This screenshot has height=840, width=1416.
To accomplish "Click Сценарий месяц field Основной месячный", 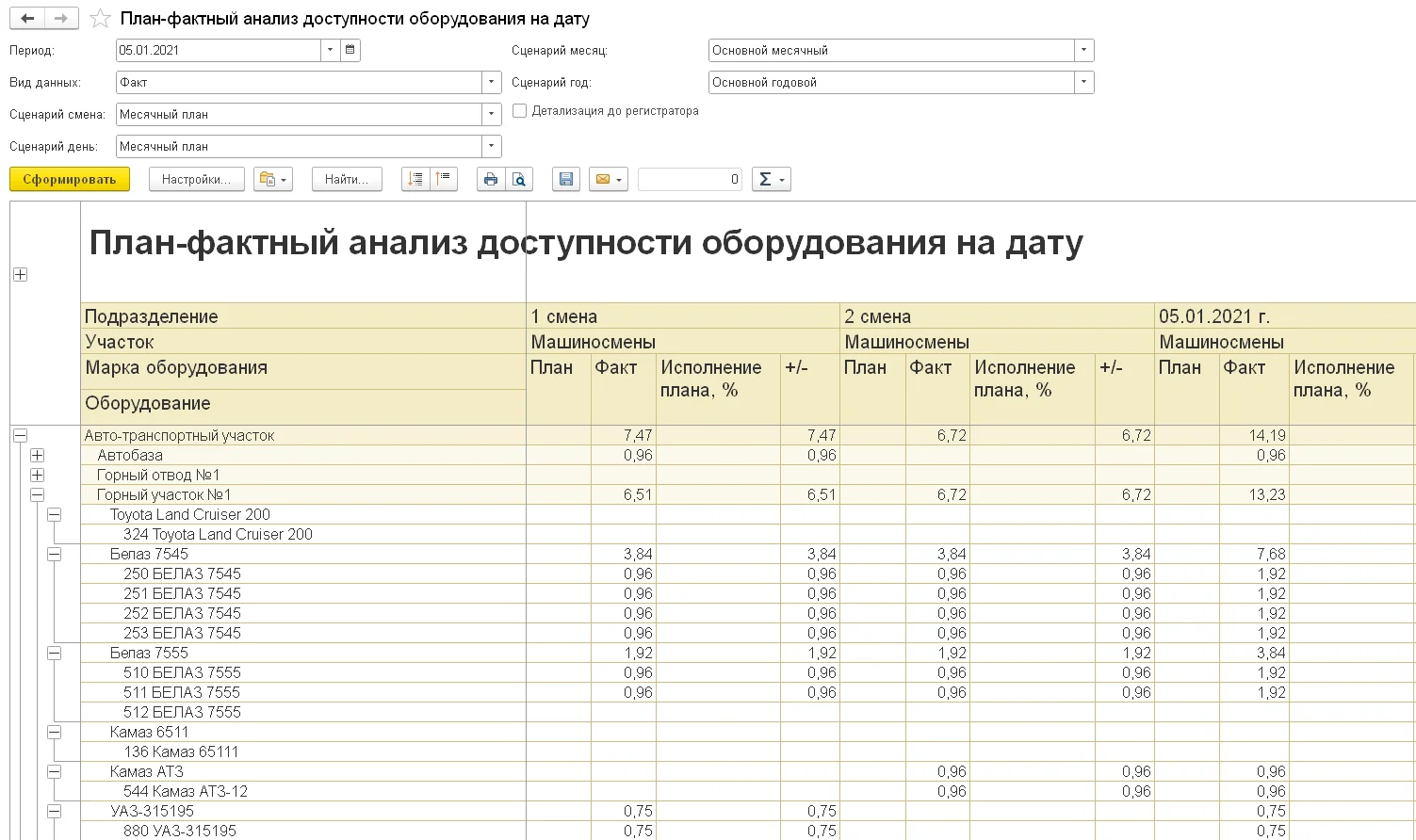I will (891, 50).
